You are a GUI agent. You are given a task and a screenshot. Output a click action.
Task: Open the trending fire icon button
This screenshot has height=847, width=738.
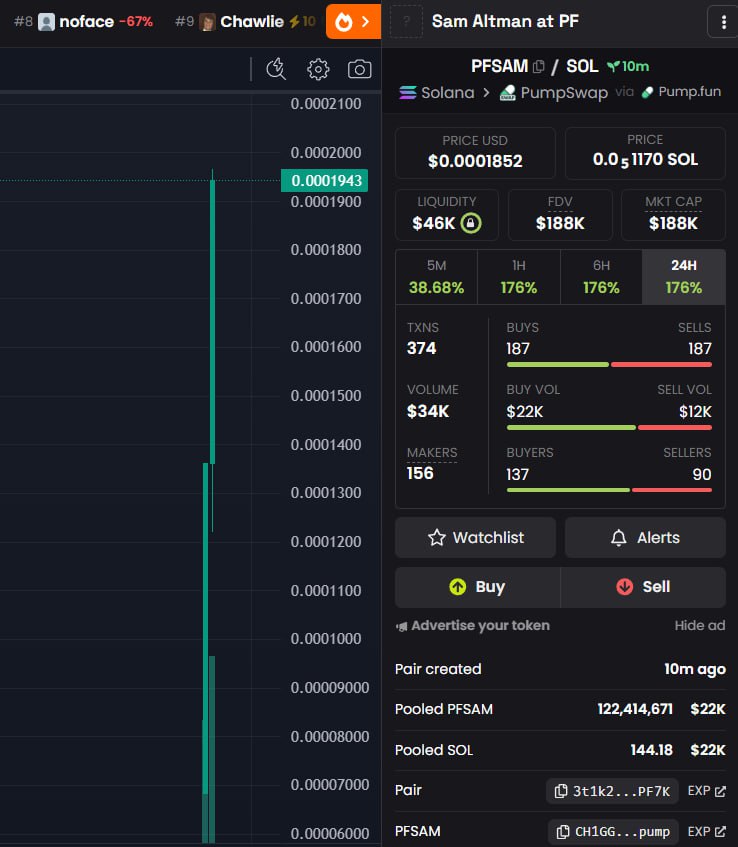(353, 22)
